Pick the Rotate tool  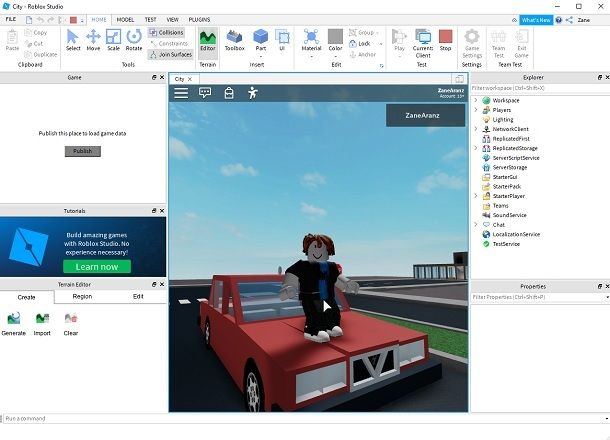pos(134,40)
